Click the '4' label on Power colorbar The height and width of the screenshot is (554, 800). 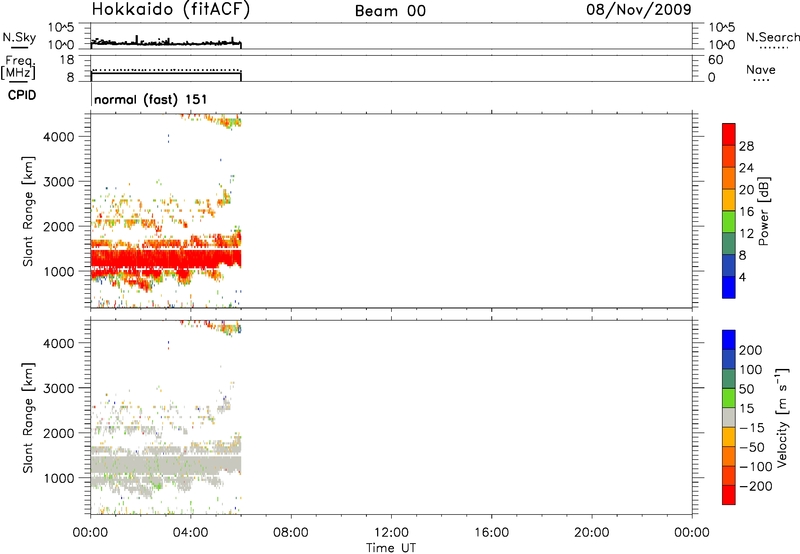coord(743,277)
